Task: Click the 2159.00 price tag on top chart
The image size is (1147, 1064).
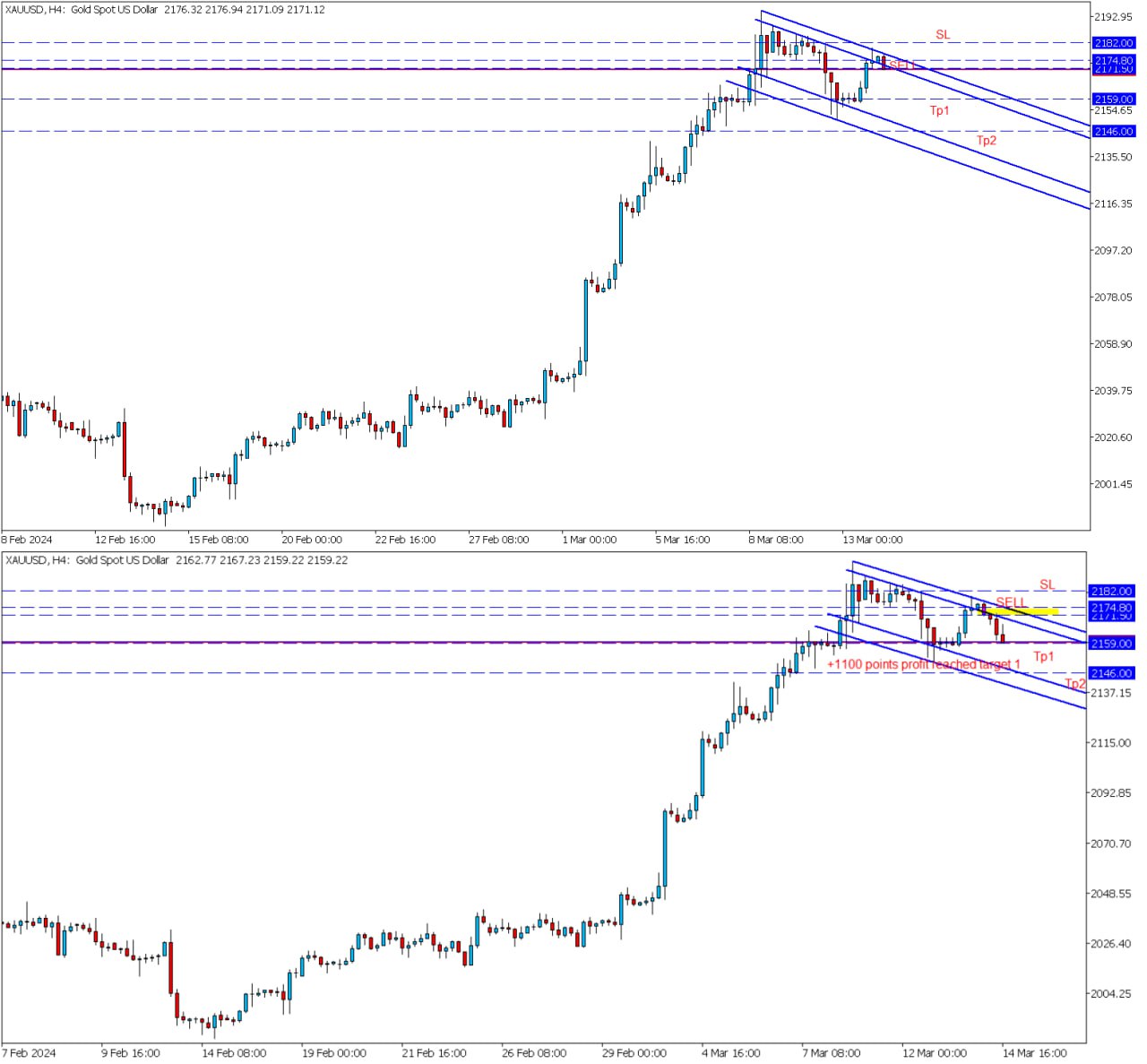Action: click(x=1114, y=99)
